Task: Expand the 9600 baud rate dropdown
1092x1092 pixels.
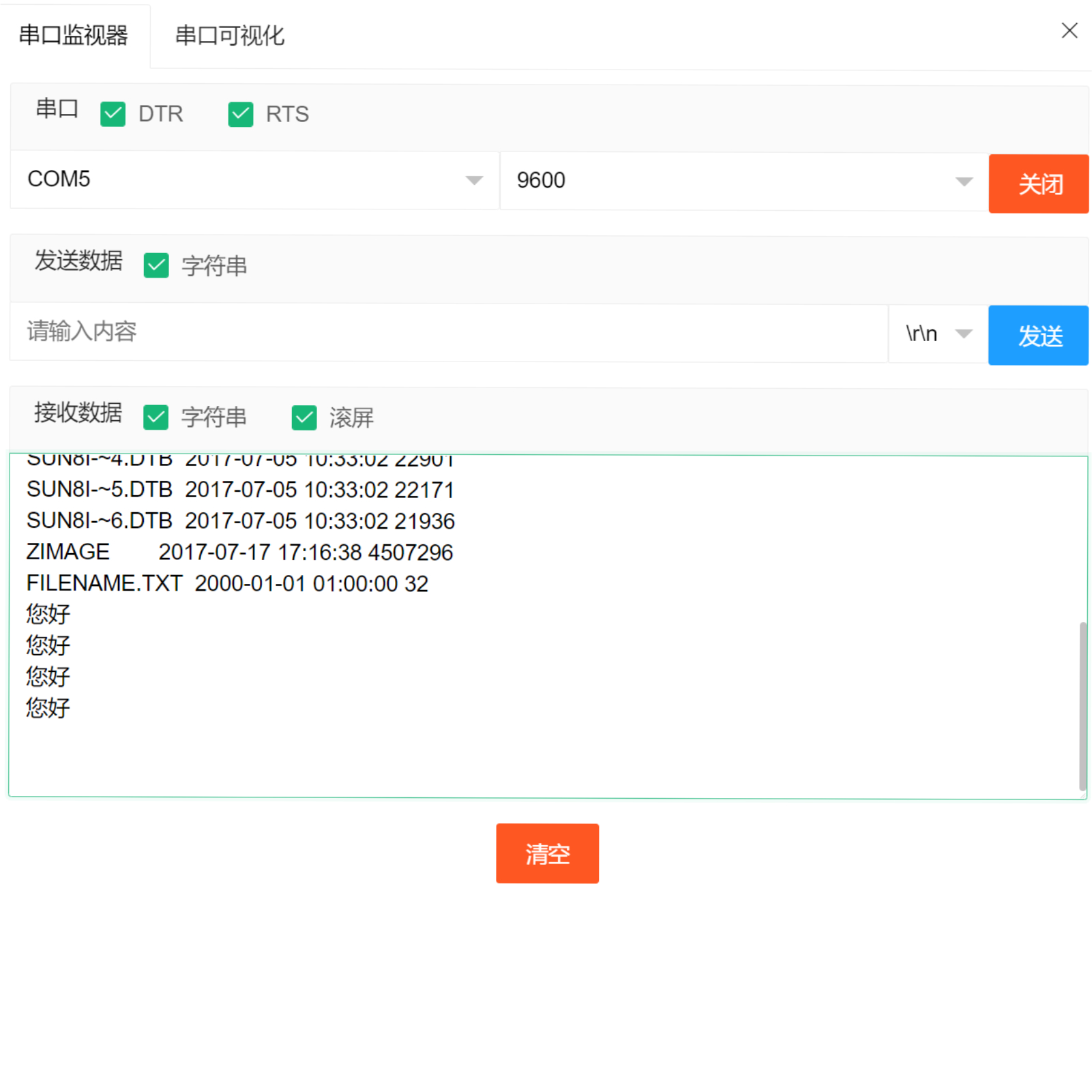Action: click(743, 181)
